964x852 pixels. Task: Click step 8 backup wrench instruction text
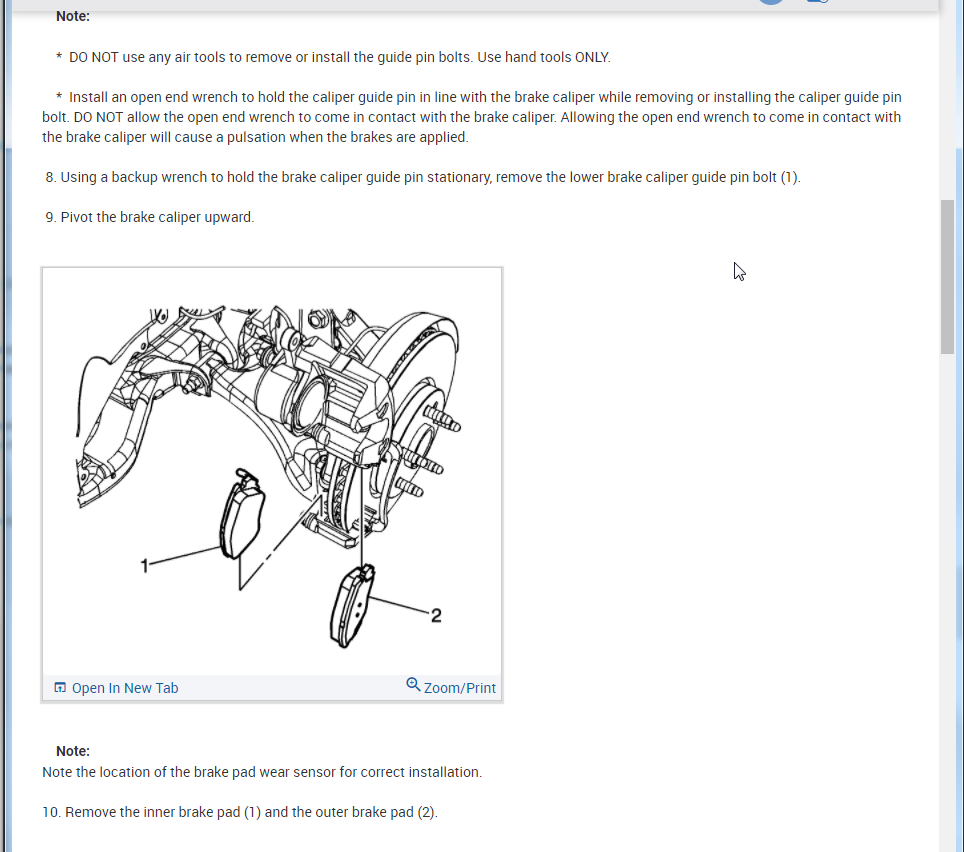point(423,177)
